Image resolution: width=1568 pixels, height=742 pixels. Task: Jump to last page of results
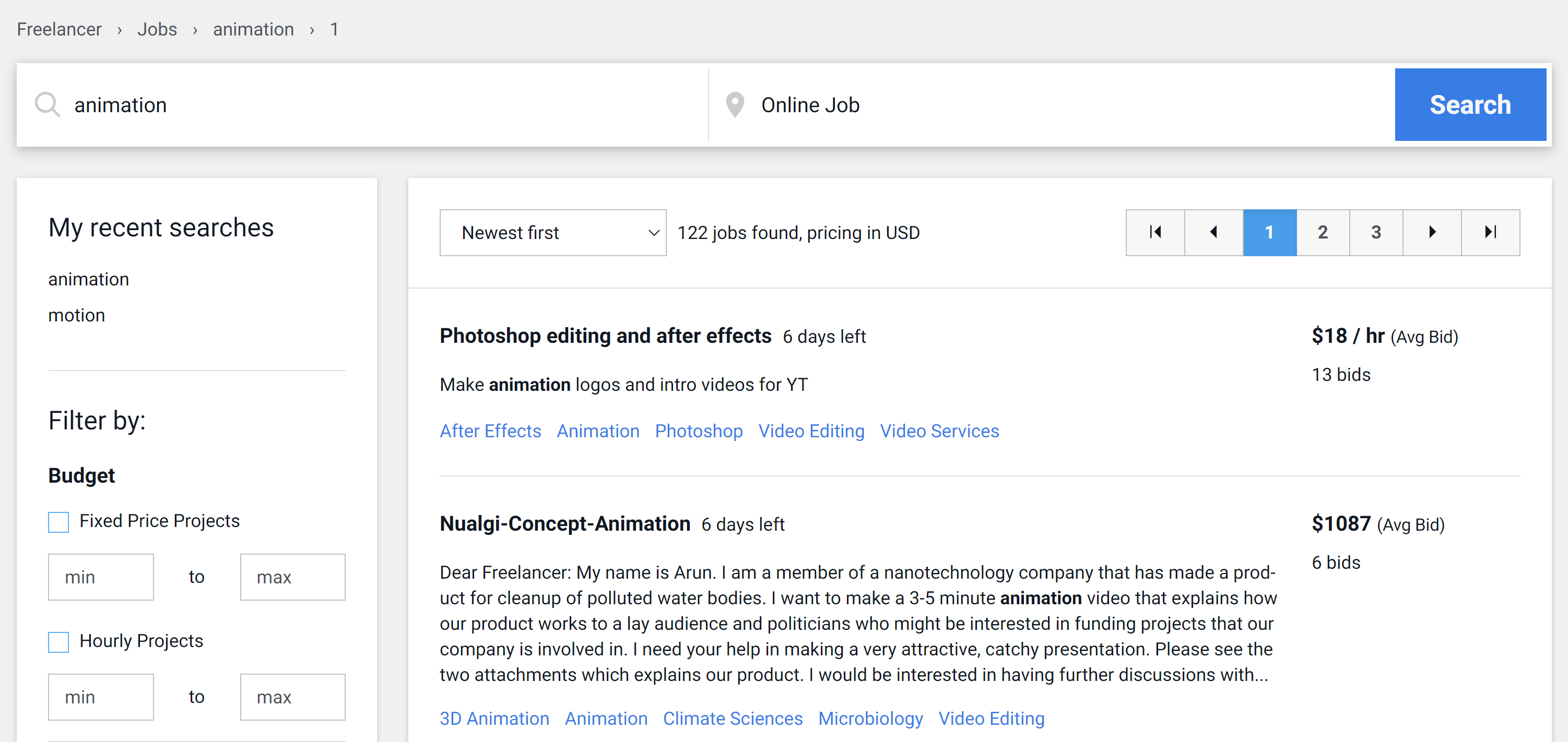pyautogui.click(x=1490, y=232)
